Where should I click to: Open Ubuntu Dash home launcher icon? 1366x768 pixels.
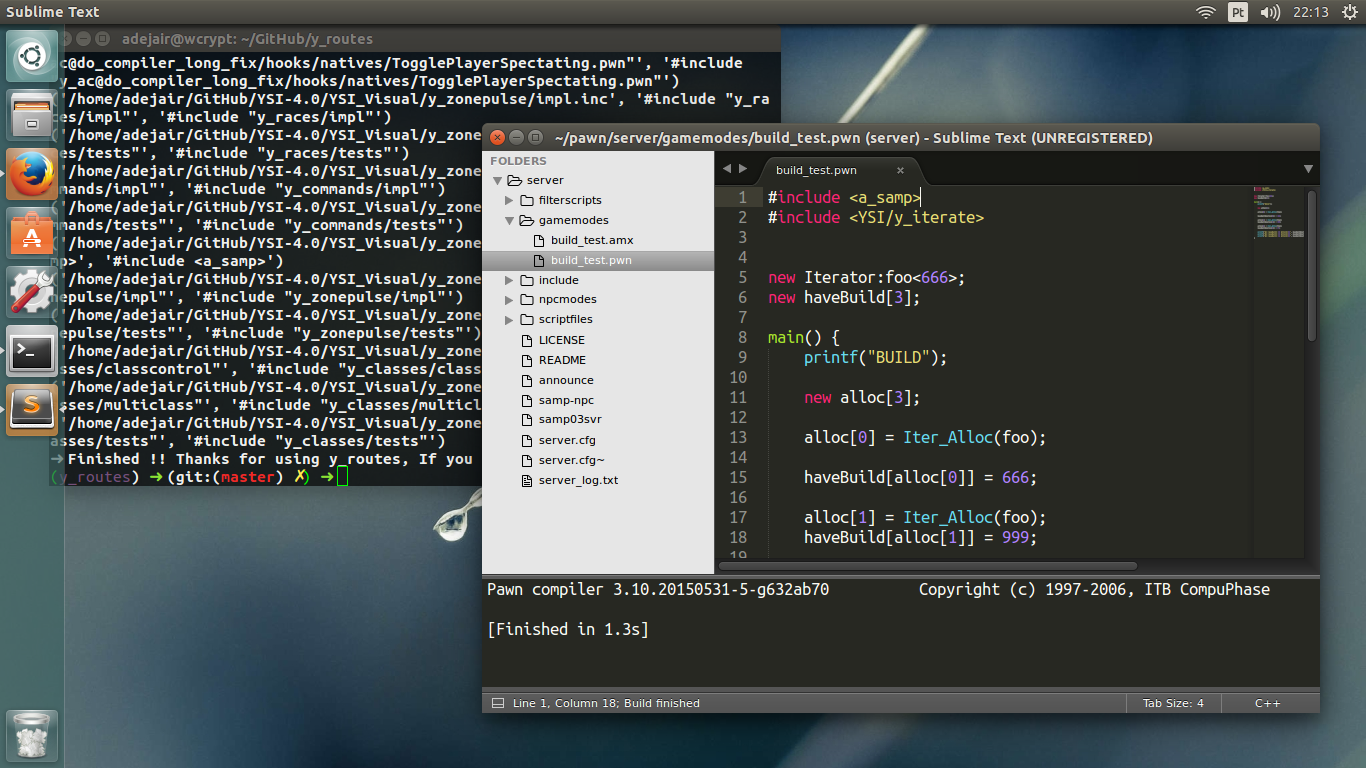[x=32, y=56]
